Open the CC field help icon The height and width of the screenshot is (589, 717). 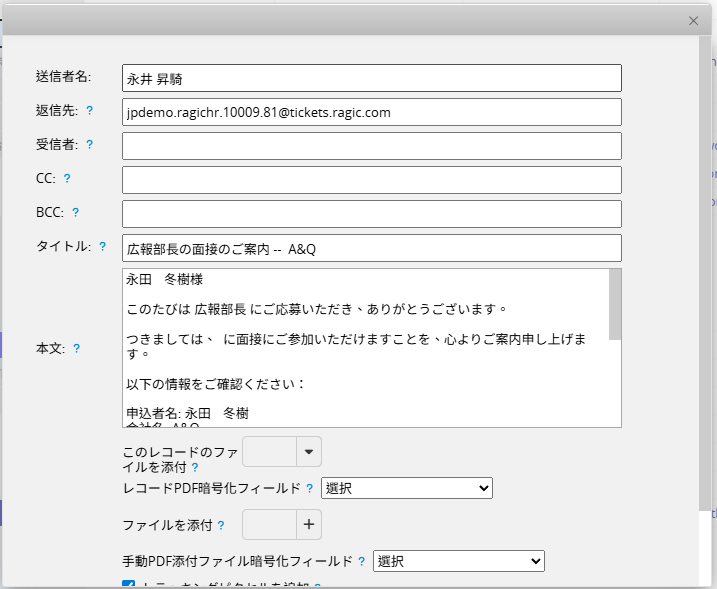(x=67, y=179)
